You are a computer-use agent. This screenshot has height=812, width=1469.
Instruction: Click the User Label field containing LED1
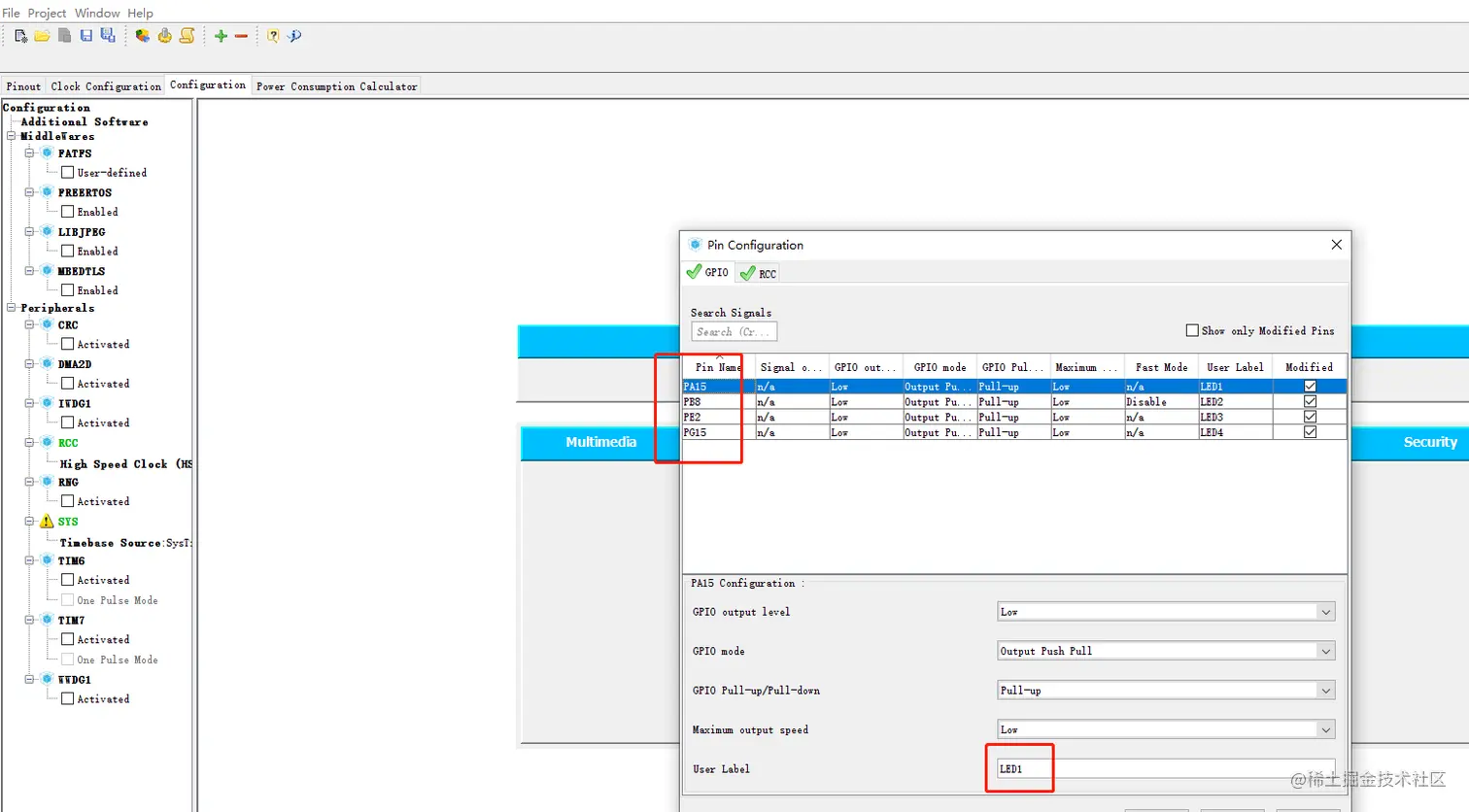(x=1166, y=769)
